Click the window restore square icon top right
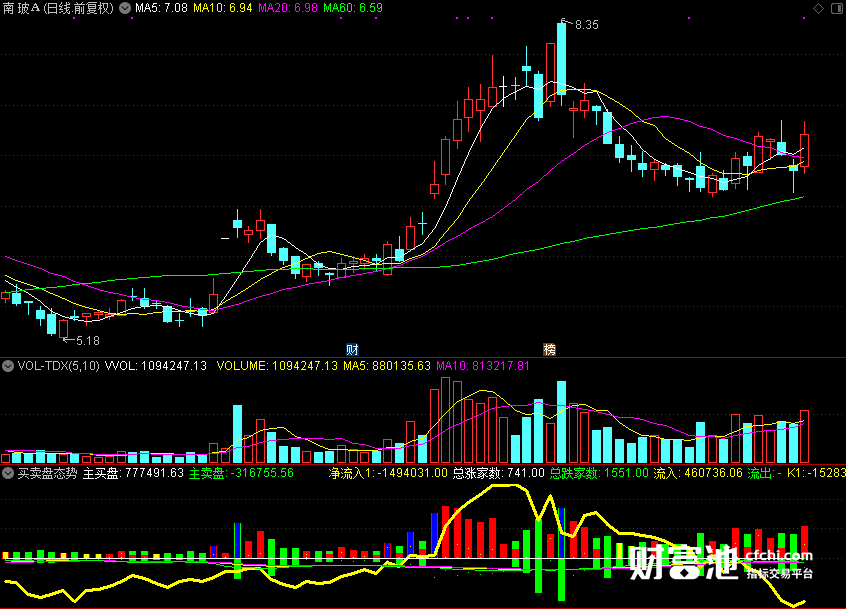Screen dimensions: 846x609 pos(837,8)
